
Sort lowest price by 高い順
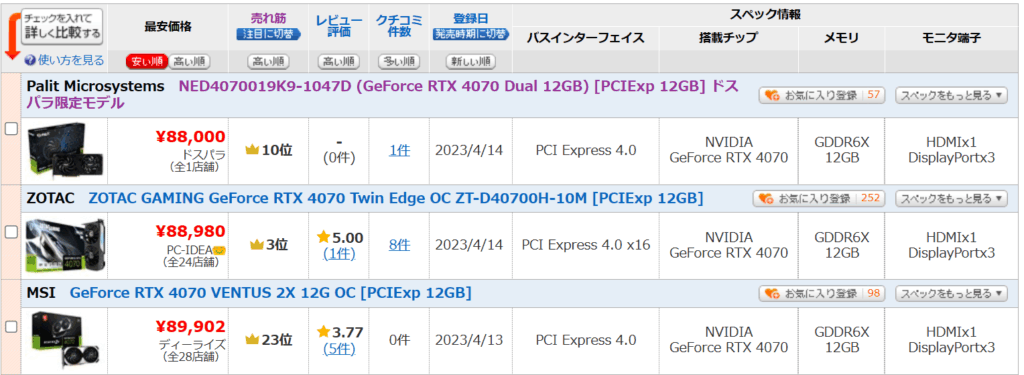point(189,62)
